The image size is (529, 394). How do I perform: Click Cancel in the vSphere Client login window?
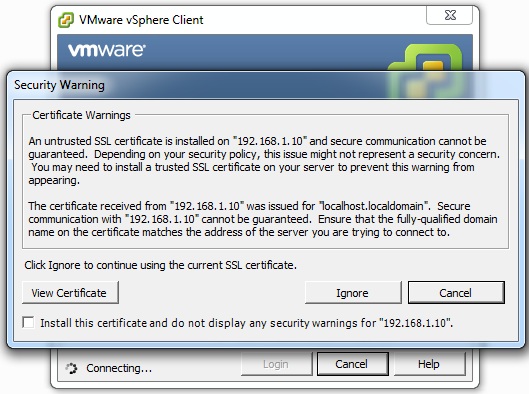point(353,364)
